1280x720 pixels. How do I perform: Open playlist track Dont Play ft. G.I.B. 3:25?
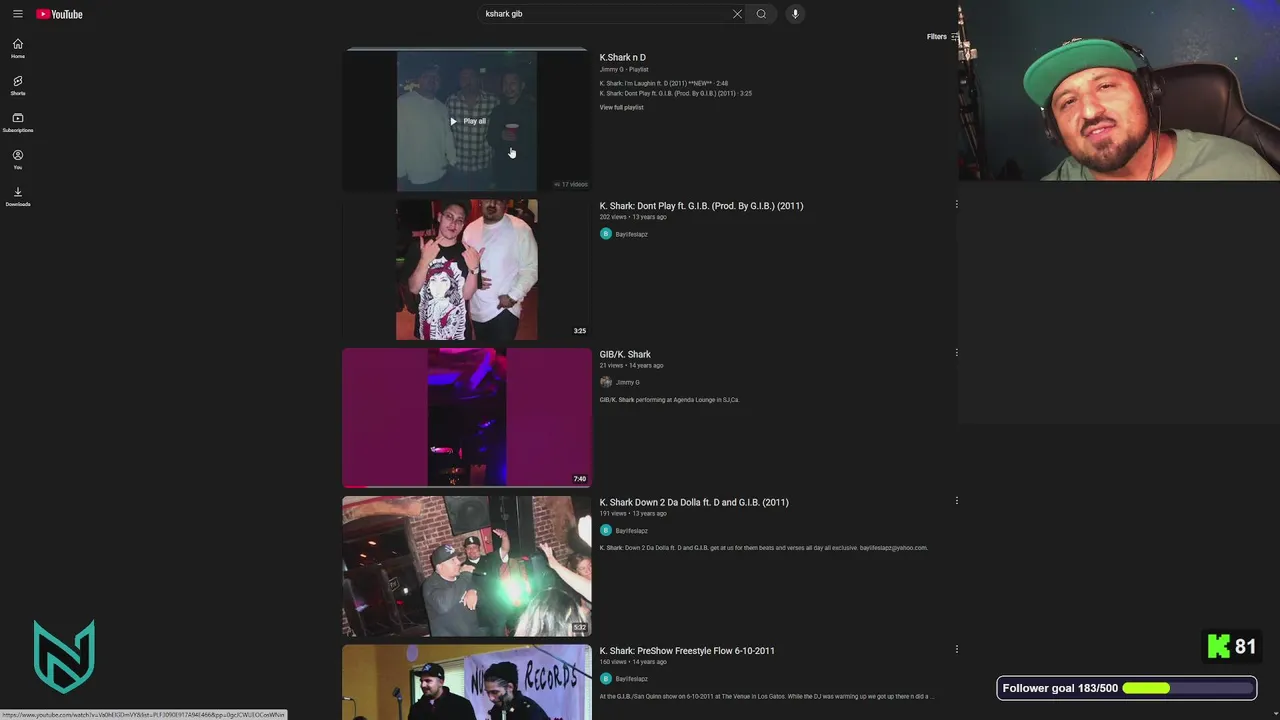675,93
